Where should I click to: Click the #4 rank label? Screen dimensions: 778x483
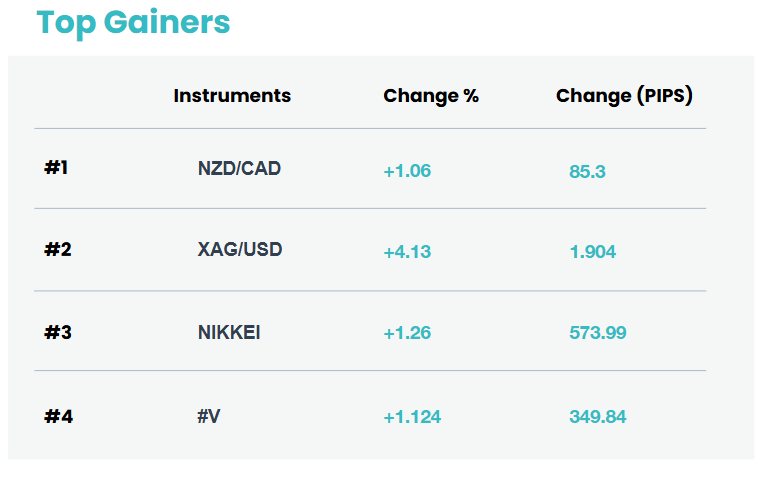59,416
